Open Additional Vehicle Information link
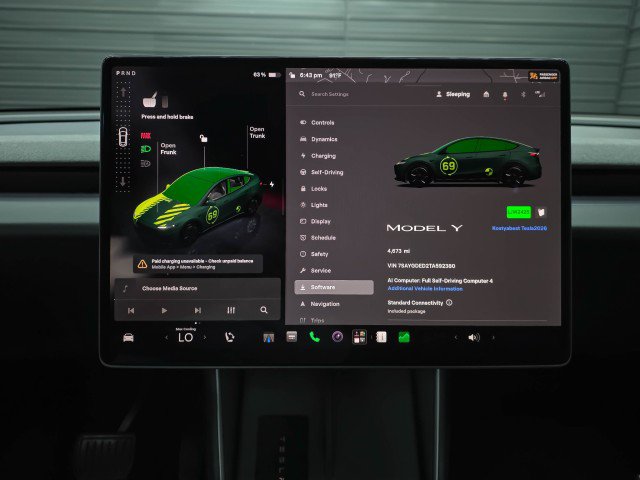Screen dimensions: 640x480 [425, 289]
